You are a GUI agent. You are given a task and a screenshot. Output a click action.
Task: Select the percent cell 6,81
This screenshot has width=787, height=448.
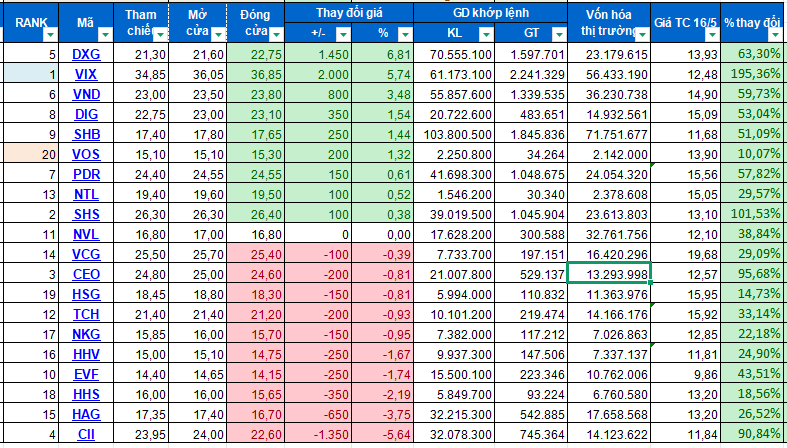(382, 54)
